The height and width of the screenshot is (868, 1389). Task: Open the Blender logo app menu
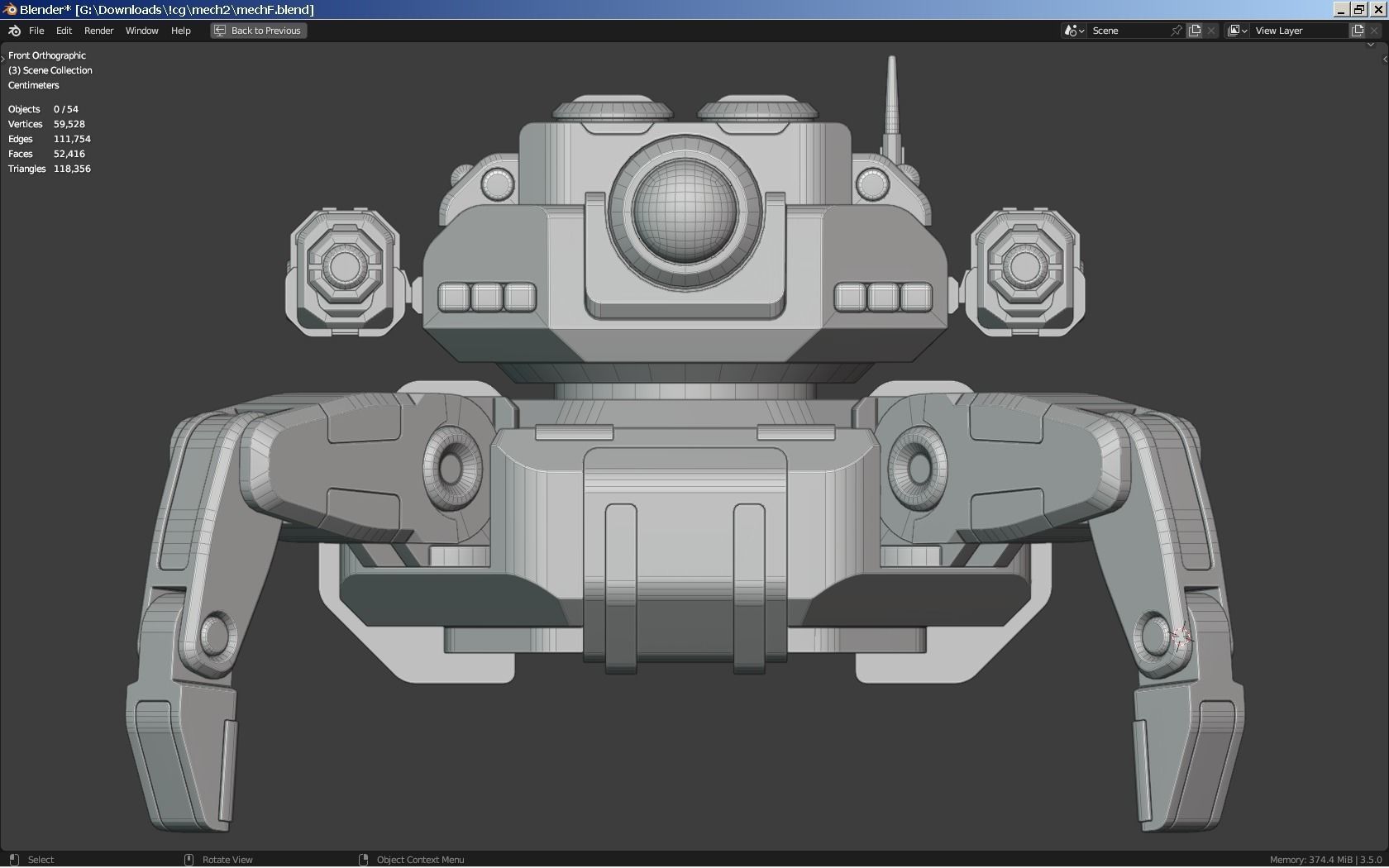pyautogui.click(x=14, y=31)
